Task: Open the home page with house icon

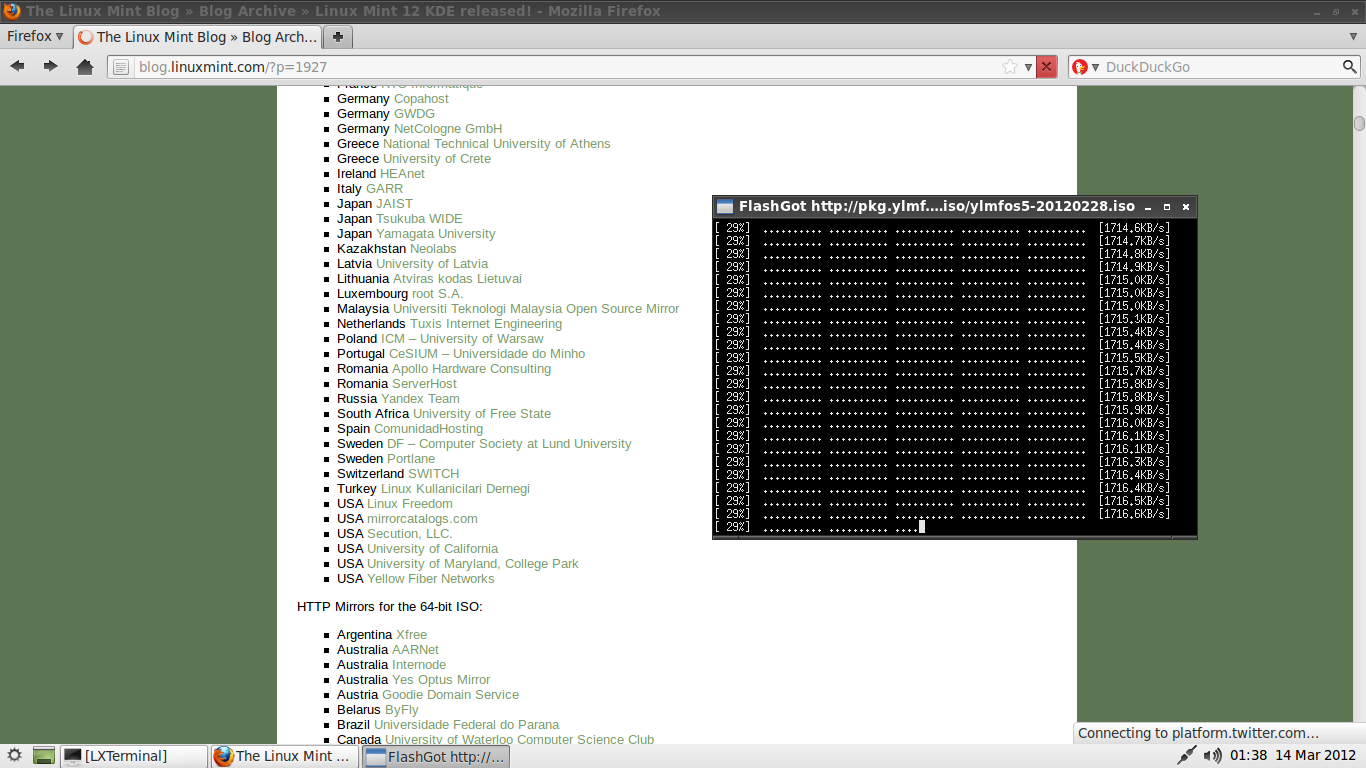Action: [x=85, y=67]
